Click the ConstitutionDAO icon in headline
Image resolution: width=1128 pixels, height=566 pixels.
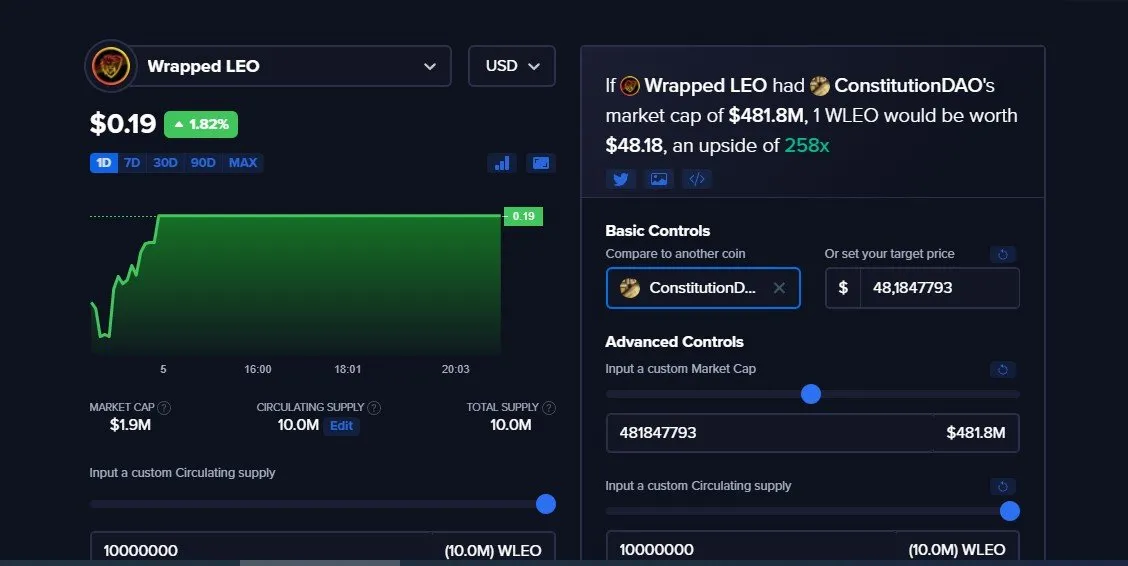point(819,86)
